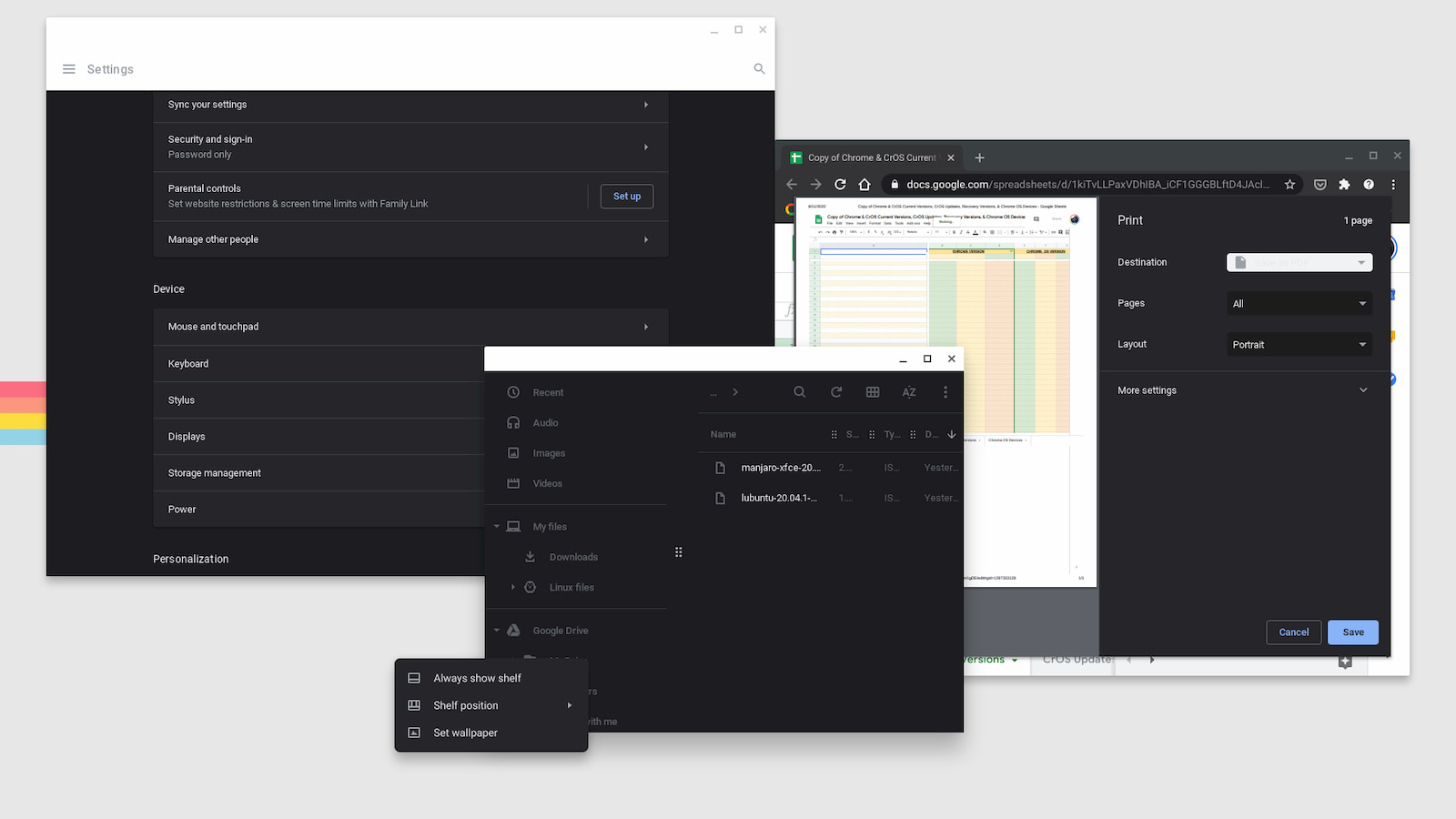Sort files by Name column header
Image resolution: width=1456 pixels, height=819 pixels.
point(723,435)
